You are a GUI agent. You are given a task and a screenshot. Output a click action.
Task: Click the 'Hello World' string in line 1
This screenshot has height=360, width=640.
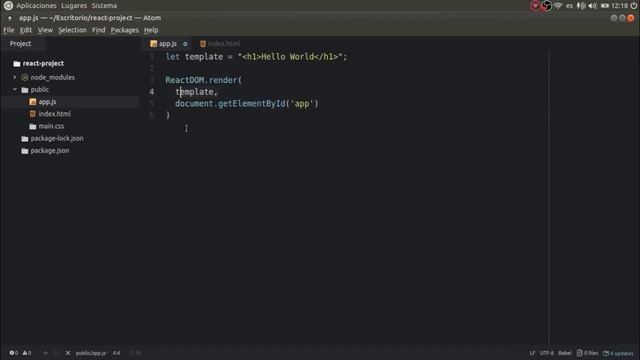pos(290,57)
